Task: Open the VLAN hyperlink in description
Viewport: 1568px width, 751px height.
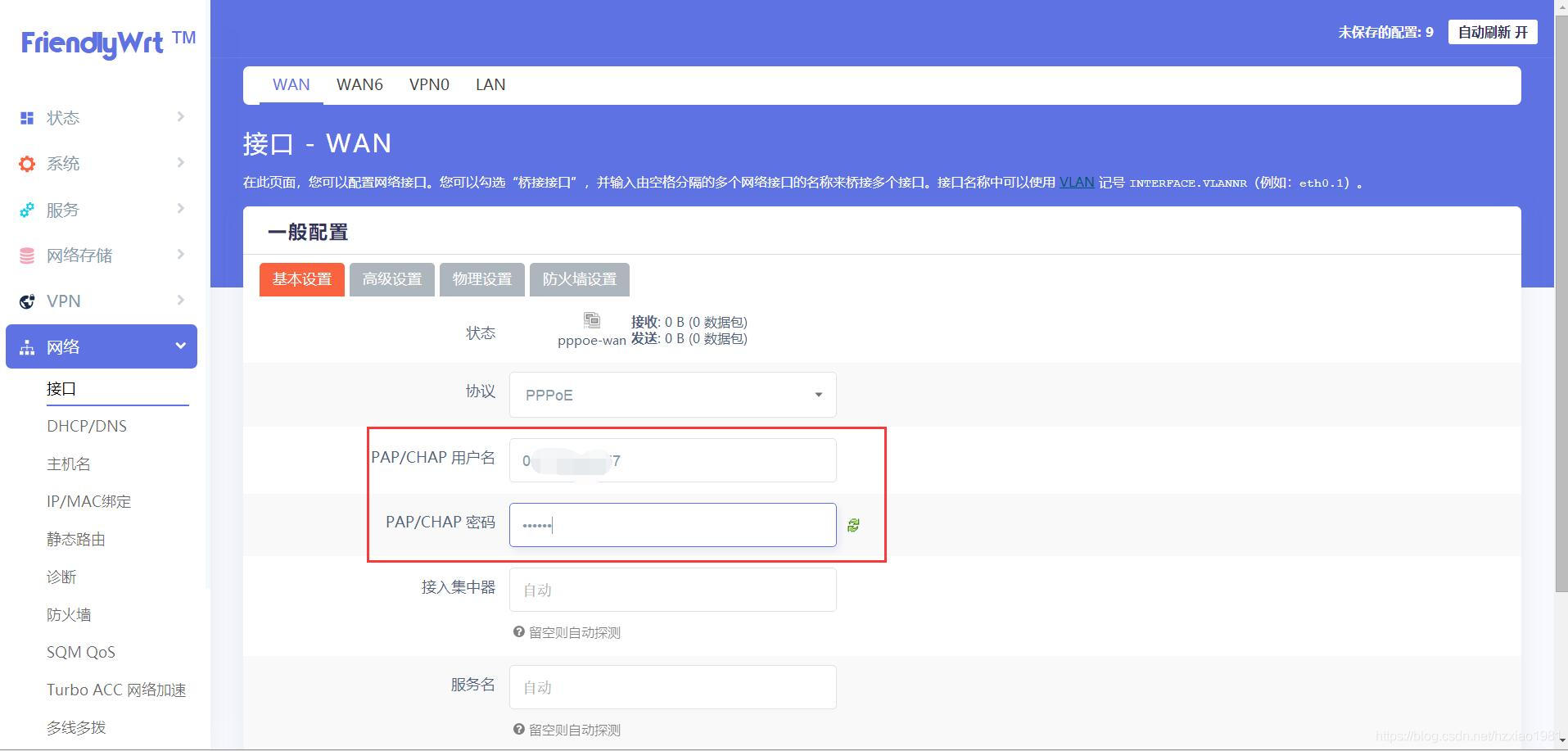Action: (1076, 182)
